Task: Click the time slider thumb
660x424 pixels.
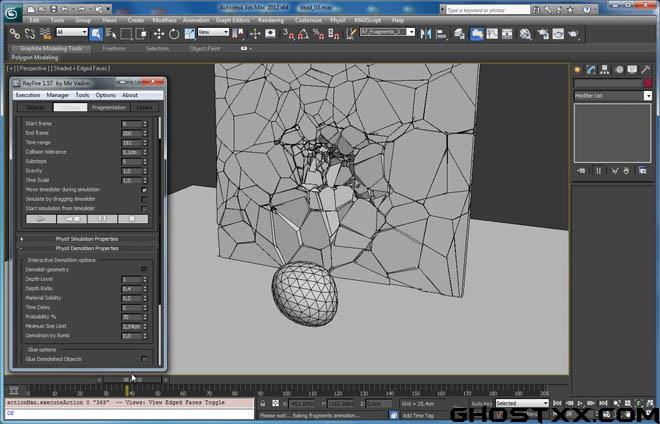Action: click(x=133, y=380)
